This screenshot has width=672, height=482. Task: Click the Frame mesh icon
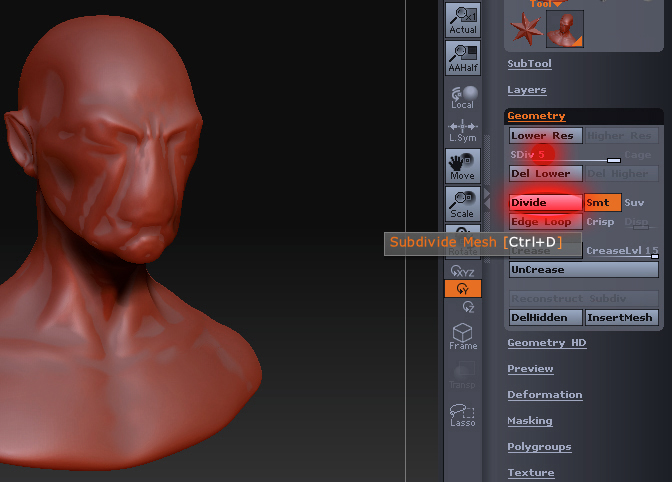pyautogui.click(x=462, y=336)
